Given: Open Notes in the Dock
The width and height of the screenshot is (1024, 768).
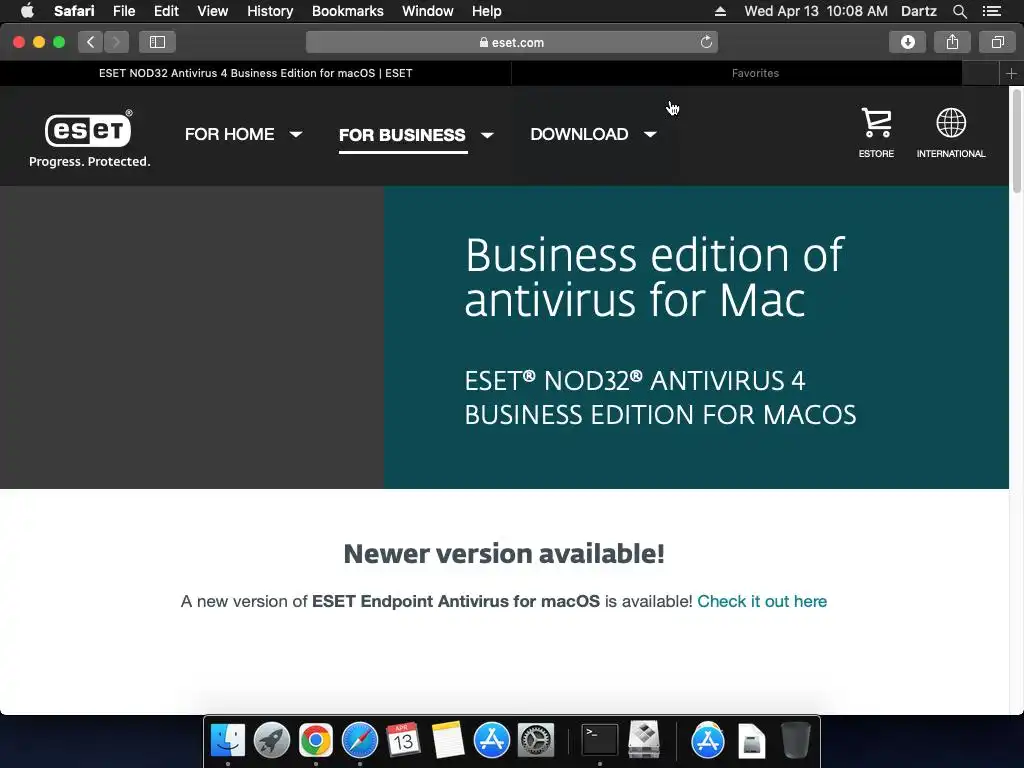Looking at the screenshot, I should click(448, 740).
